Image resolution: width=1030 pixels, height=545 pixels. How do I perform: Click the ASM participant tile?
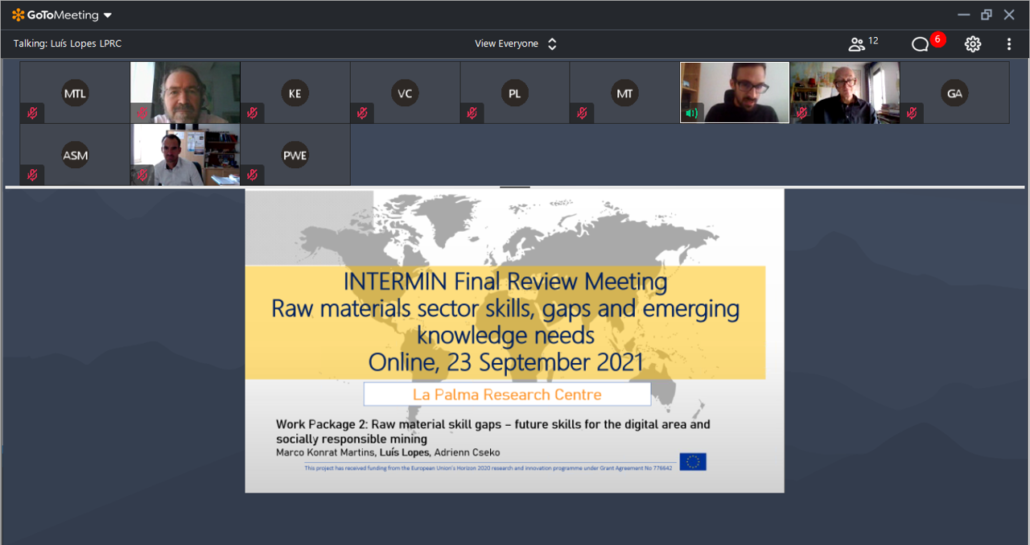75,155
